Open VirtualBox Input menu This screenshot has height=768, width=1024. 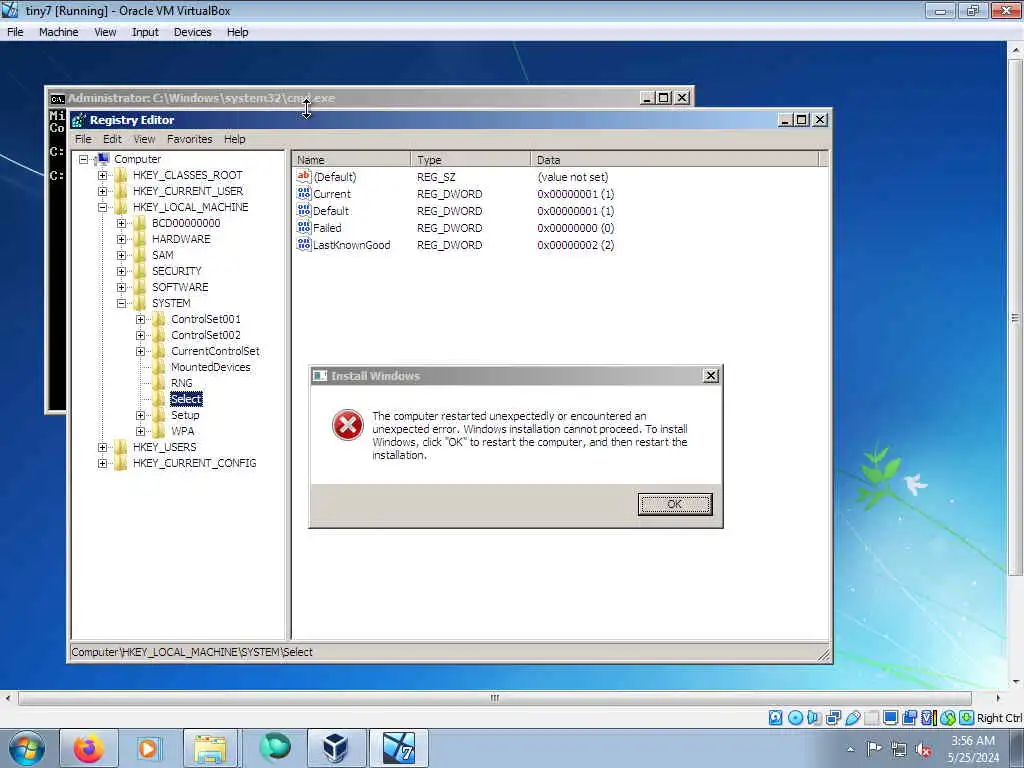click(145, 32)
